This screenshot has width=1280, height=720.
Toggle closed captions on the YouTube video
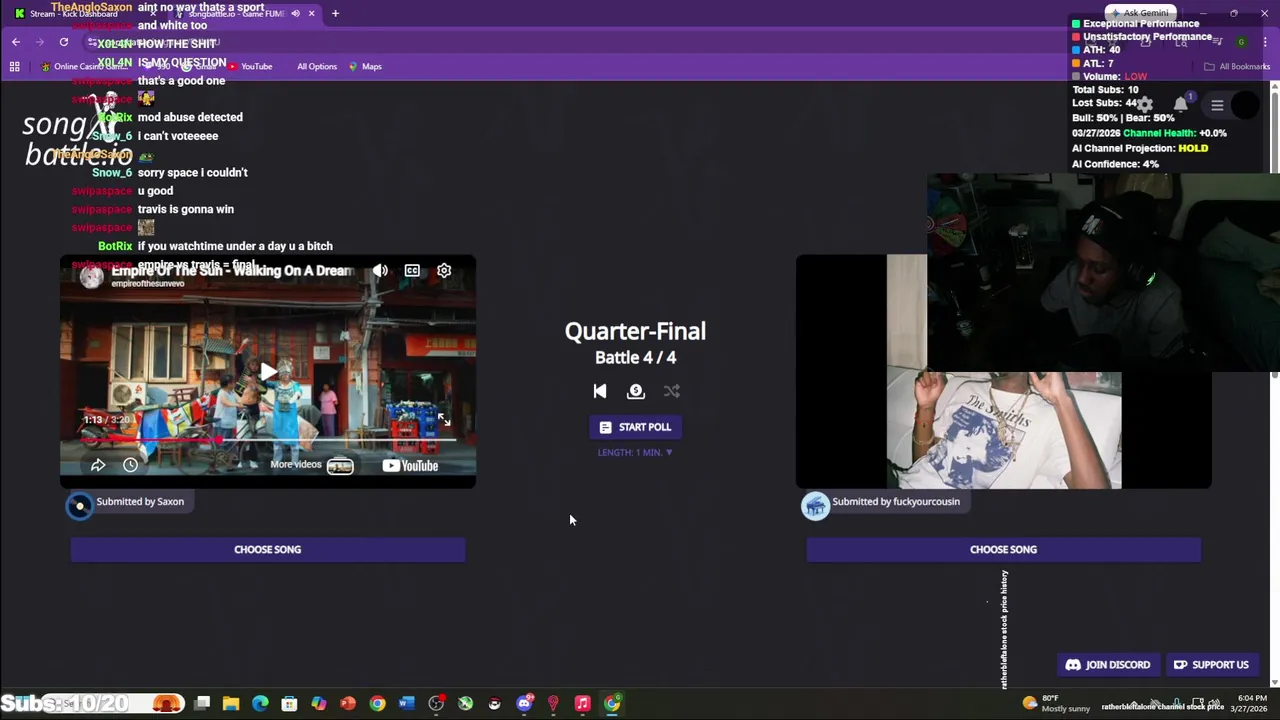pyautogui.click(x=412, y=270)
